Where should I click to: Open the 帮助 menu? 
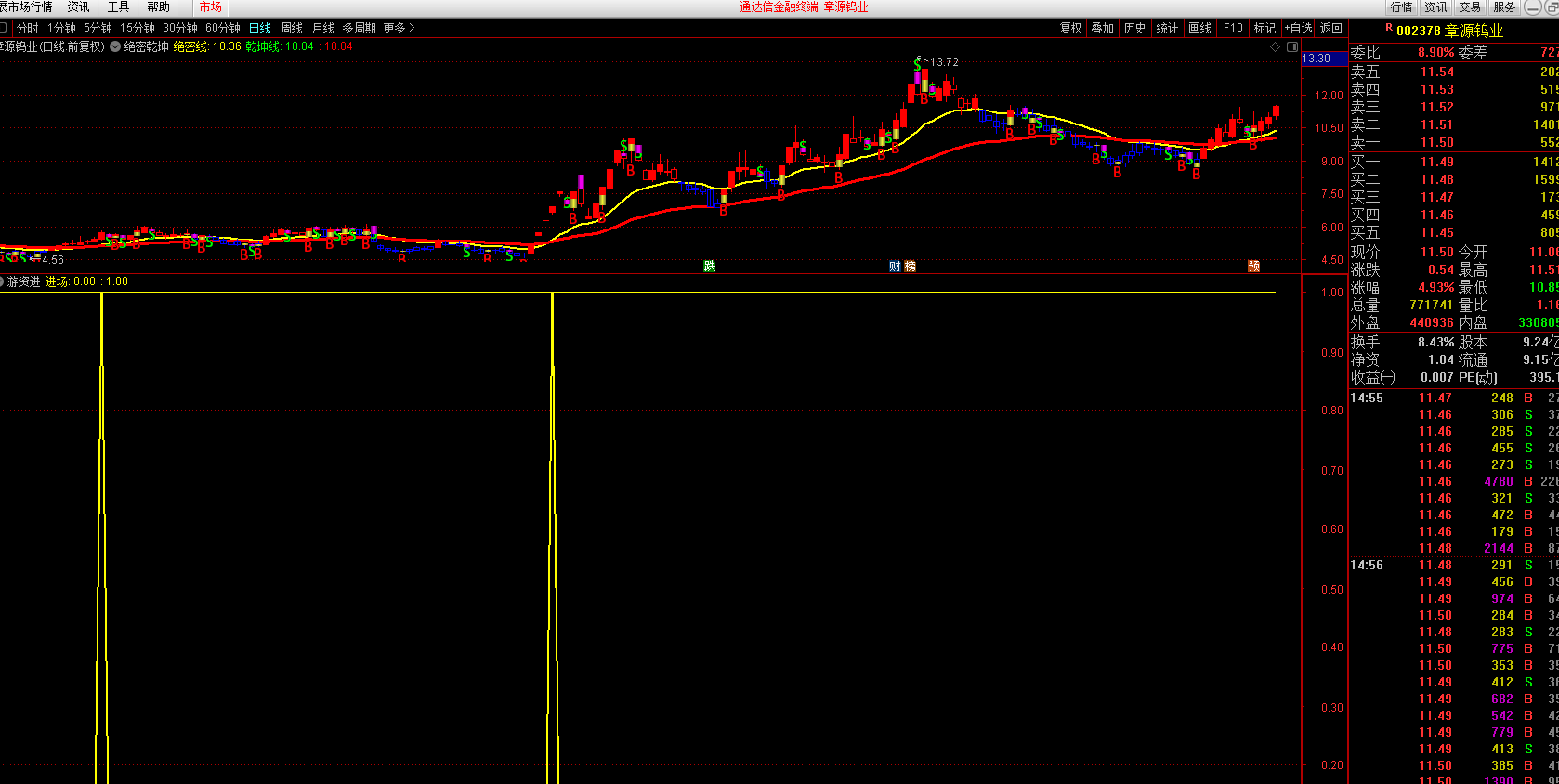click(x=158, y=7)
